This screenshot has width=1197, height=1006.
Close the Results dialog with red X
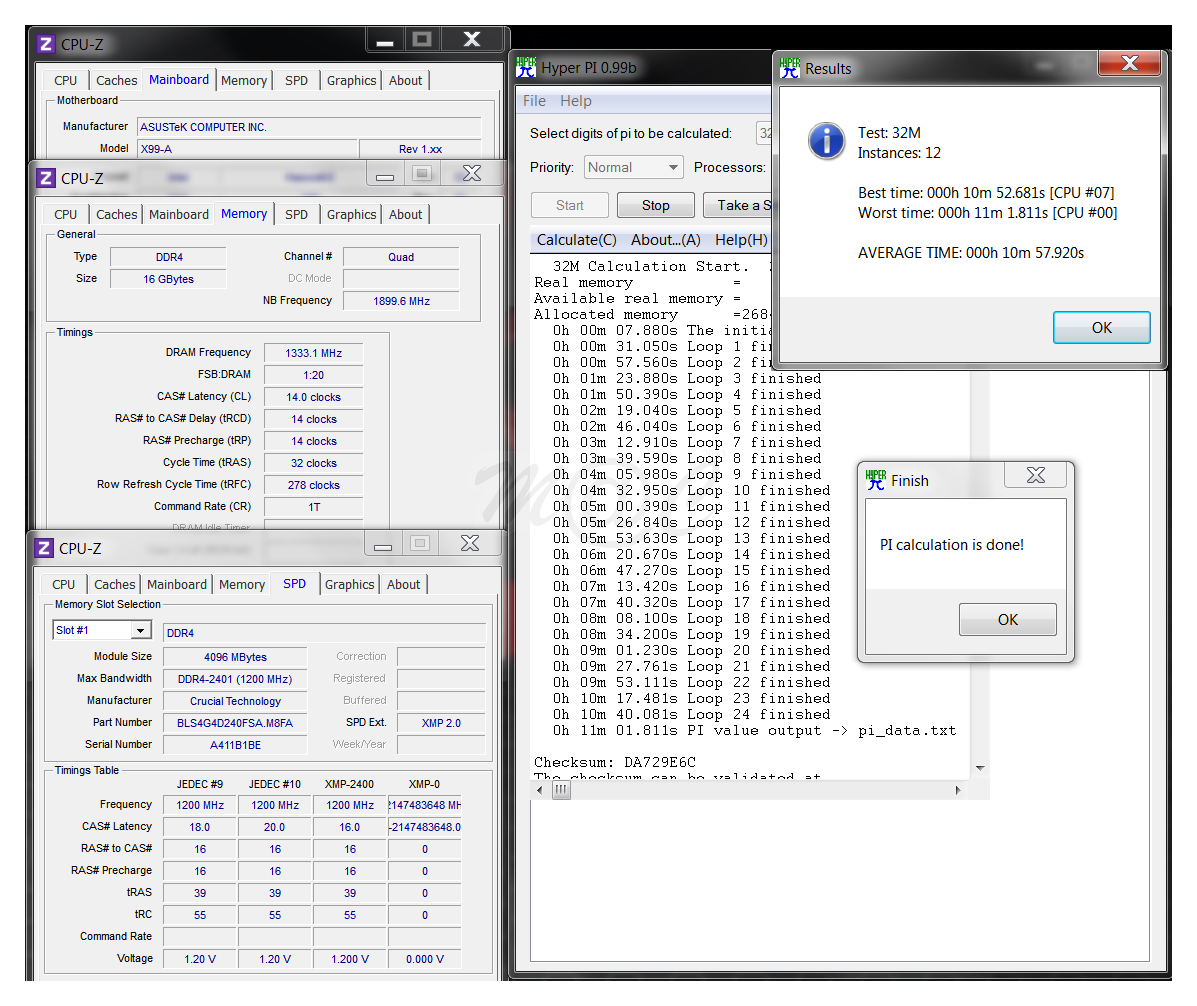tap(1130, 63)
